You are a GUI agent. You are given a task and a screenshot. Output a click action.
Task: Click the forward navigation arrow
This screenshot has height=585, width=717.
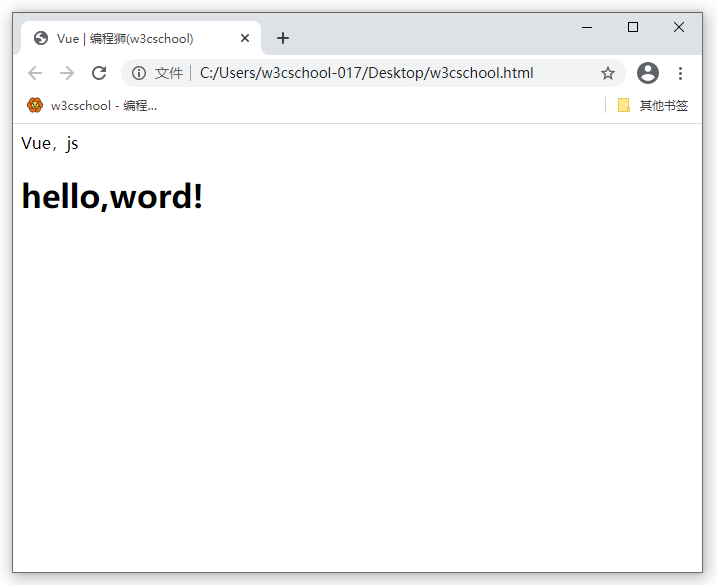(67, 73)
